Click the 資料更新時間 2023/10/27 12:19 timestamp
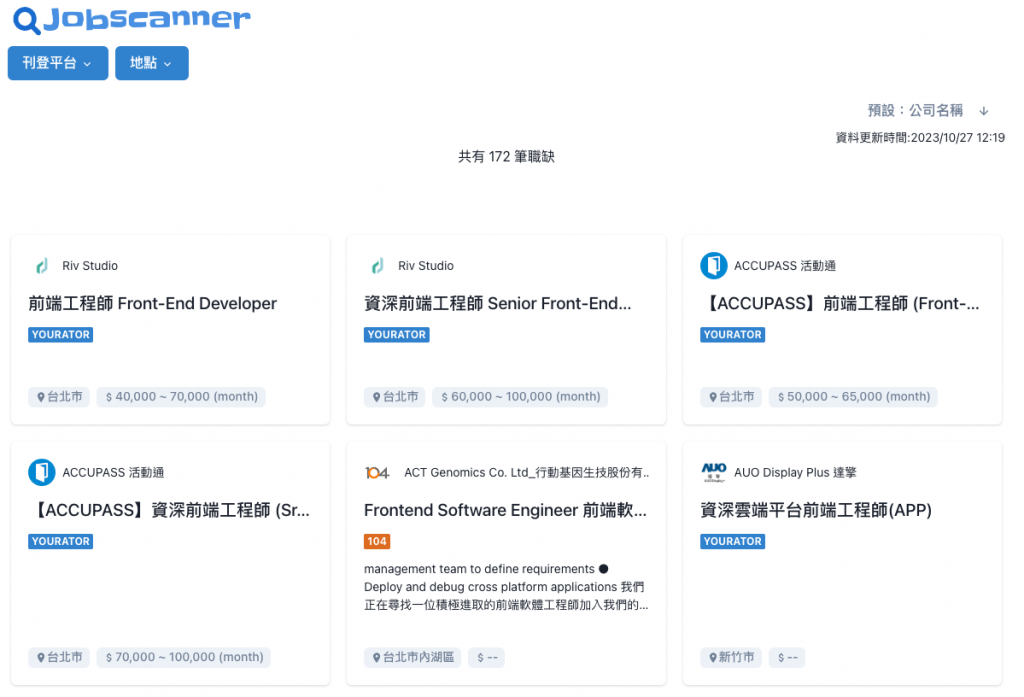This screenshot has width=1024, height=697. point(920,138)
